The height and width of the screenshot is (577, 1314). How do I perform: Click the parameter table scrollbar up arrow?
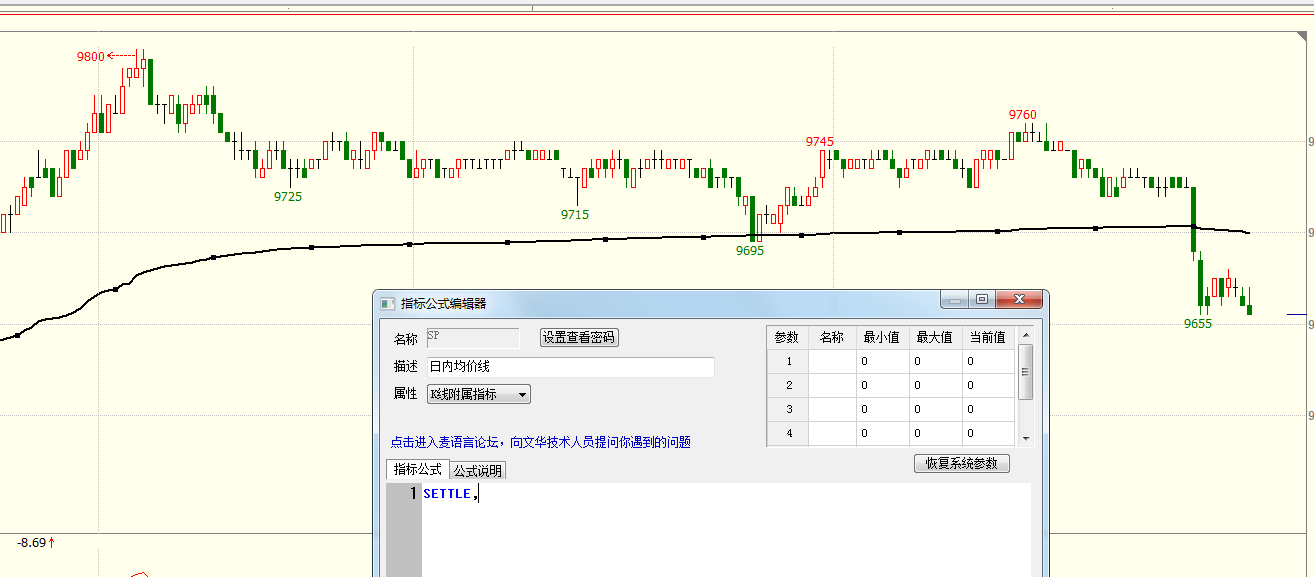pos(1027,339)
